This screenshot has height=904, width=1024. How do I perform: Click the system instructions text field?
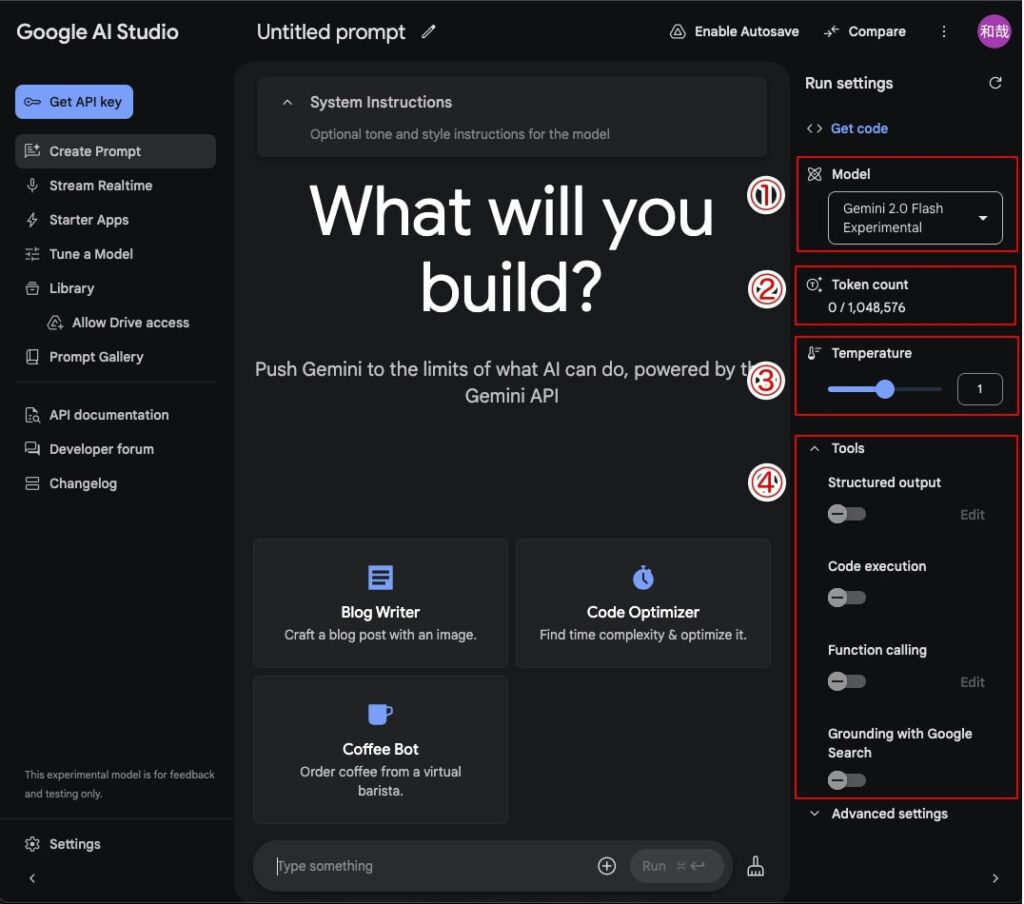459,134
